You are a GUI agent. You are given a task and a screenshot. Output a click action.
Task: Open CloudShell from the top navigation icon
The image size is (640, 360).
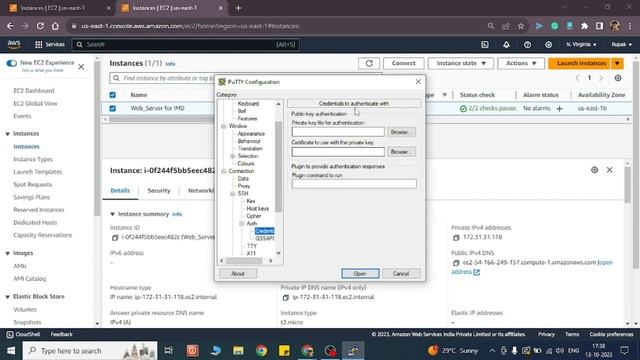tap(484, 44)
